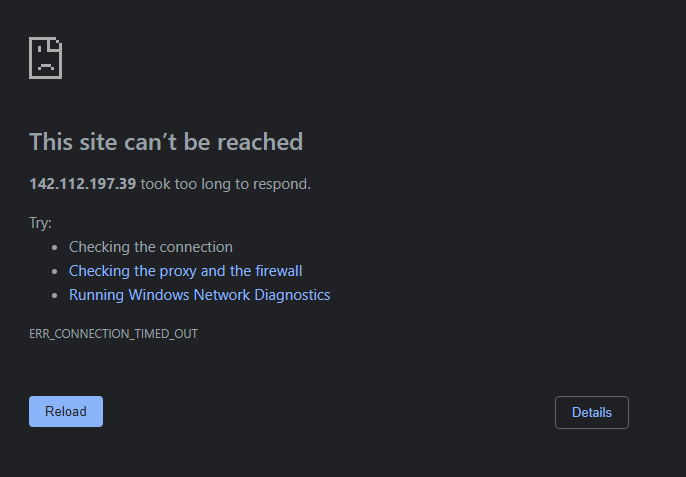Screen dimensions: 686x477
Task: Click the This site can't be reached heading
Action: click(x=166, y=142)
